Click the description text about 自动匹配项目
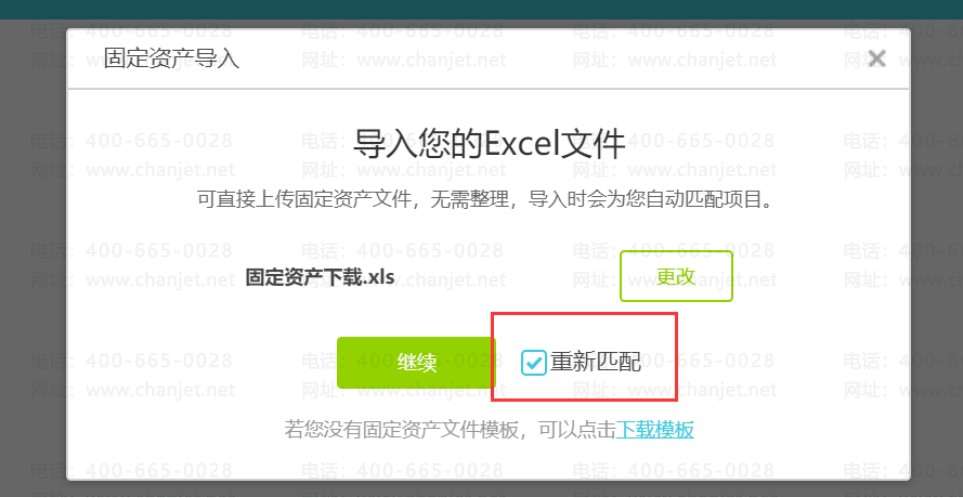This screenshot has width=963, height=498. 484,200
